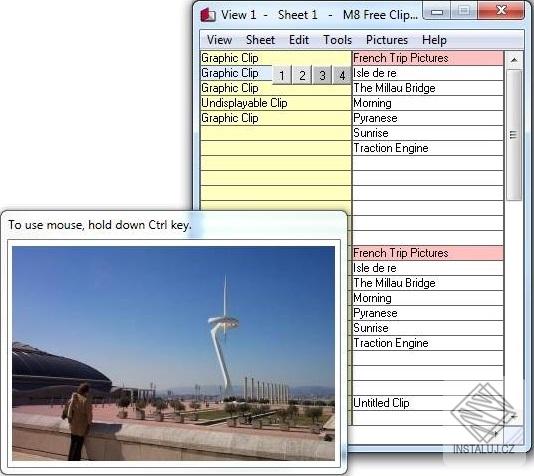The image size is (534, 476).
Task: Open the Tools menu
Action: (x=337, y=40)
